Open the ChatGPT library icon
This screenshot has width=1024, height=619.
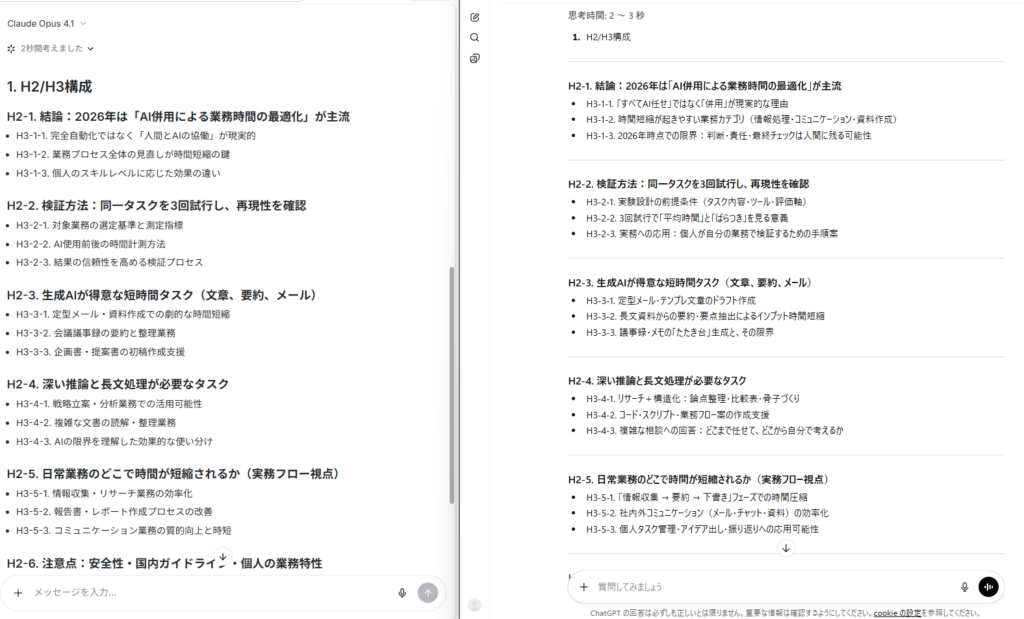click(x=474, y=58)
